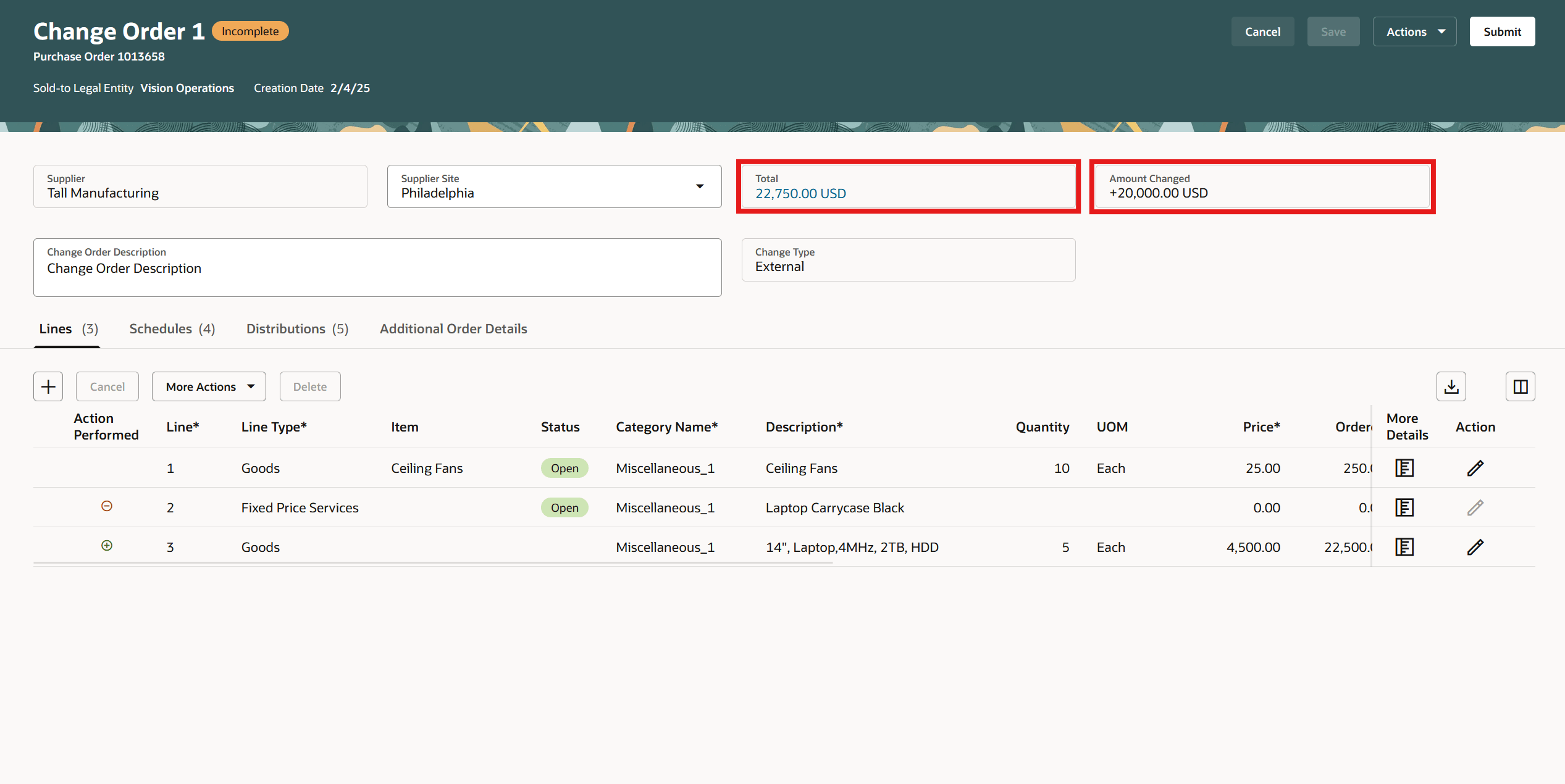This screenshot has width=1565, height=784.
Task: Edit line 3 with the pencil icon
Action: 1475,547
